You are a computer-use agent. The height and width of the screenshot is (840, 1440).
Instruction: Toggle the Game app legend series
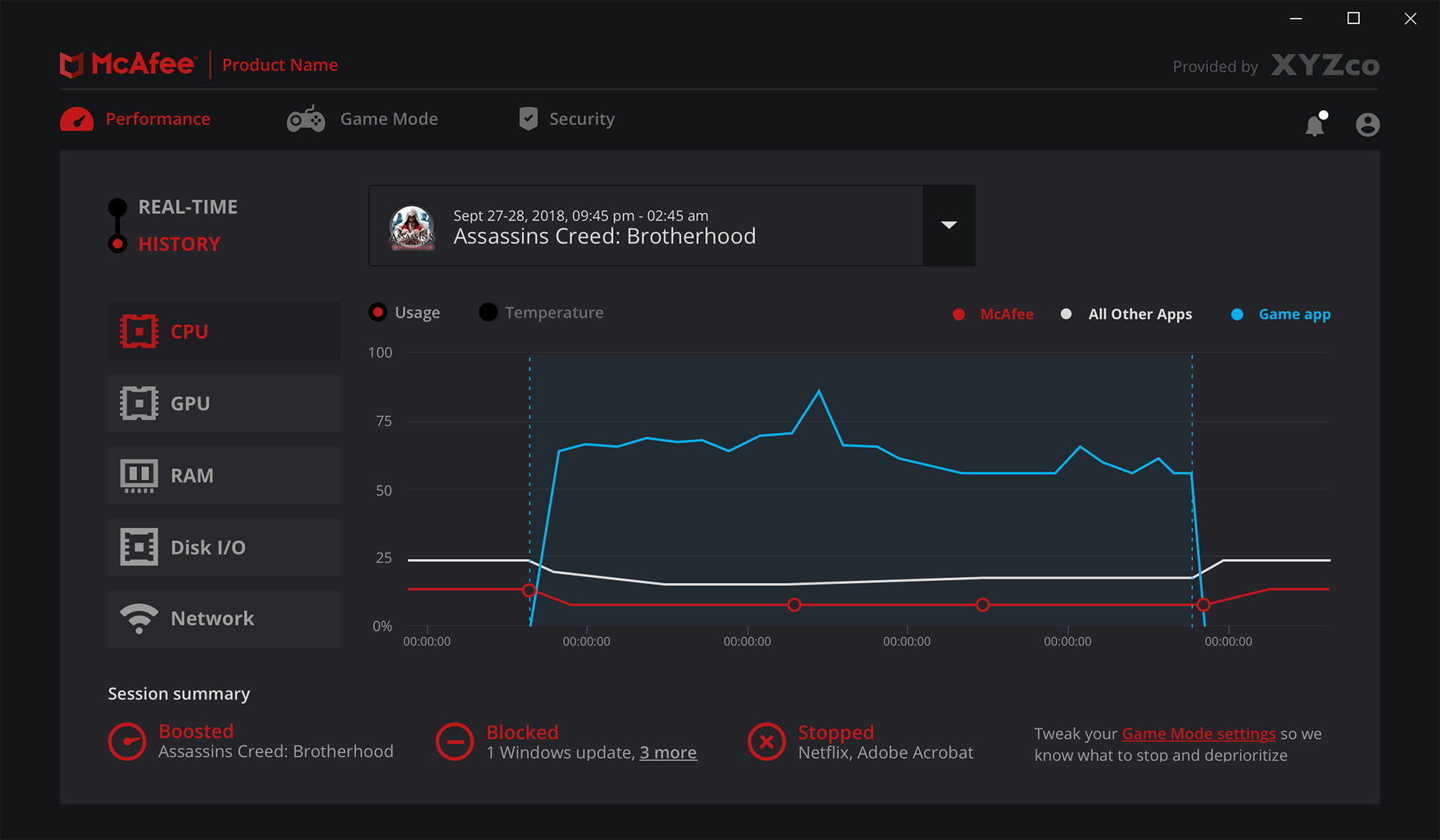[1281, 314]
